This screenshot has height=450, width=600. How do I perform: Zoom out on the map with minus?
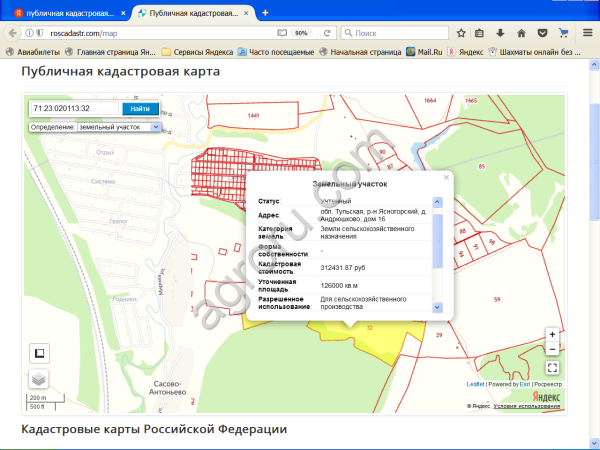[x=552, y=349]
